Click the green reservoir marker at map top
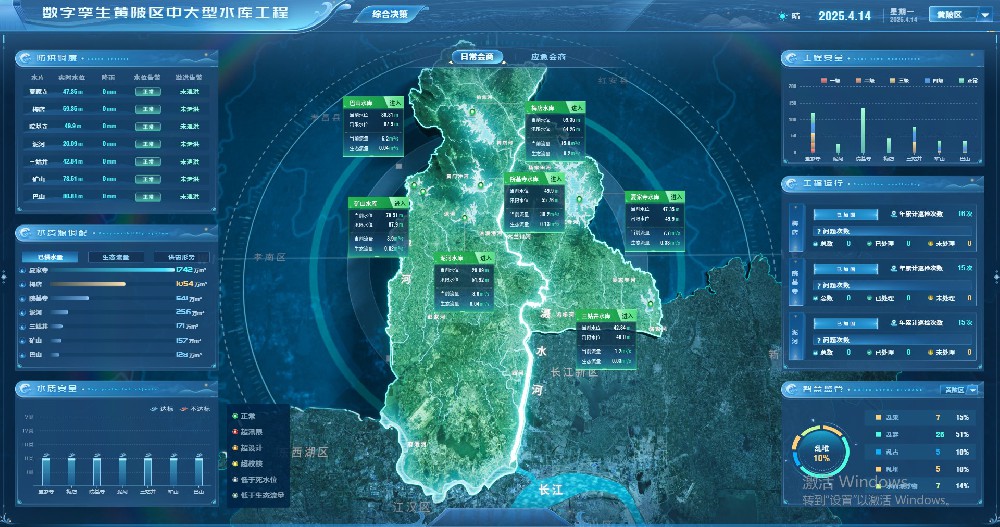 [473, 112]
